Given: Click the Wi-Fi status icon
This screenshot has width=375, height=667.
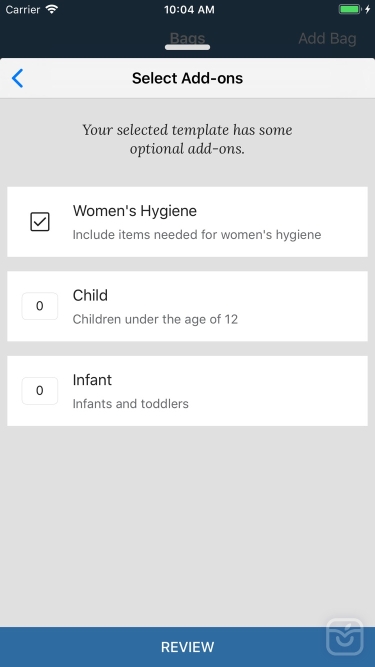Looking at the screenshot, I should 52,9.
